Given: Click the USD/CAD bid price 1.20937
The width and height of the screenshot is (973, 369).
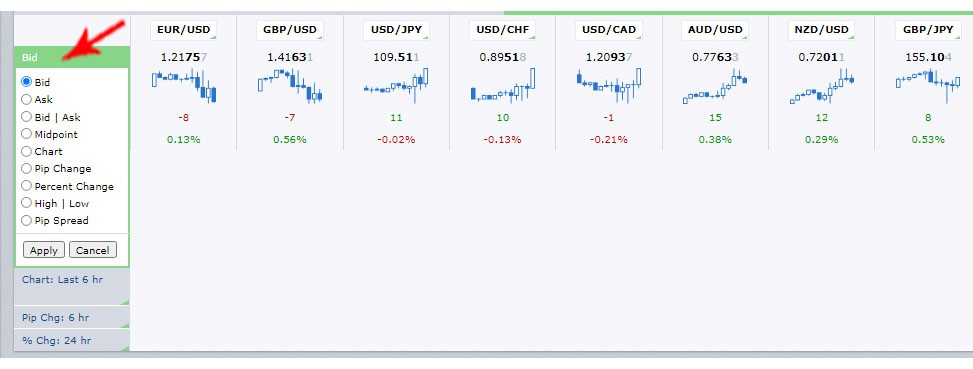Looking at the screenshot, I should pos(609,57).
